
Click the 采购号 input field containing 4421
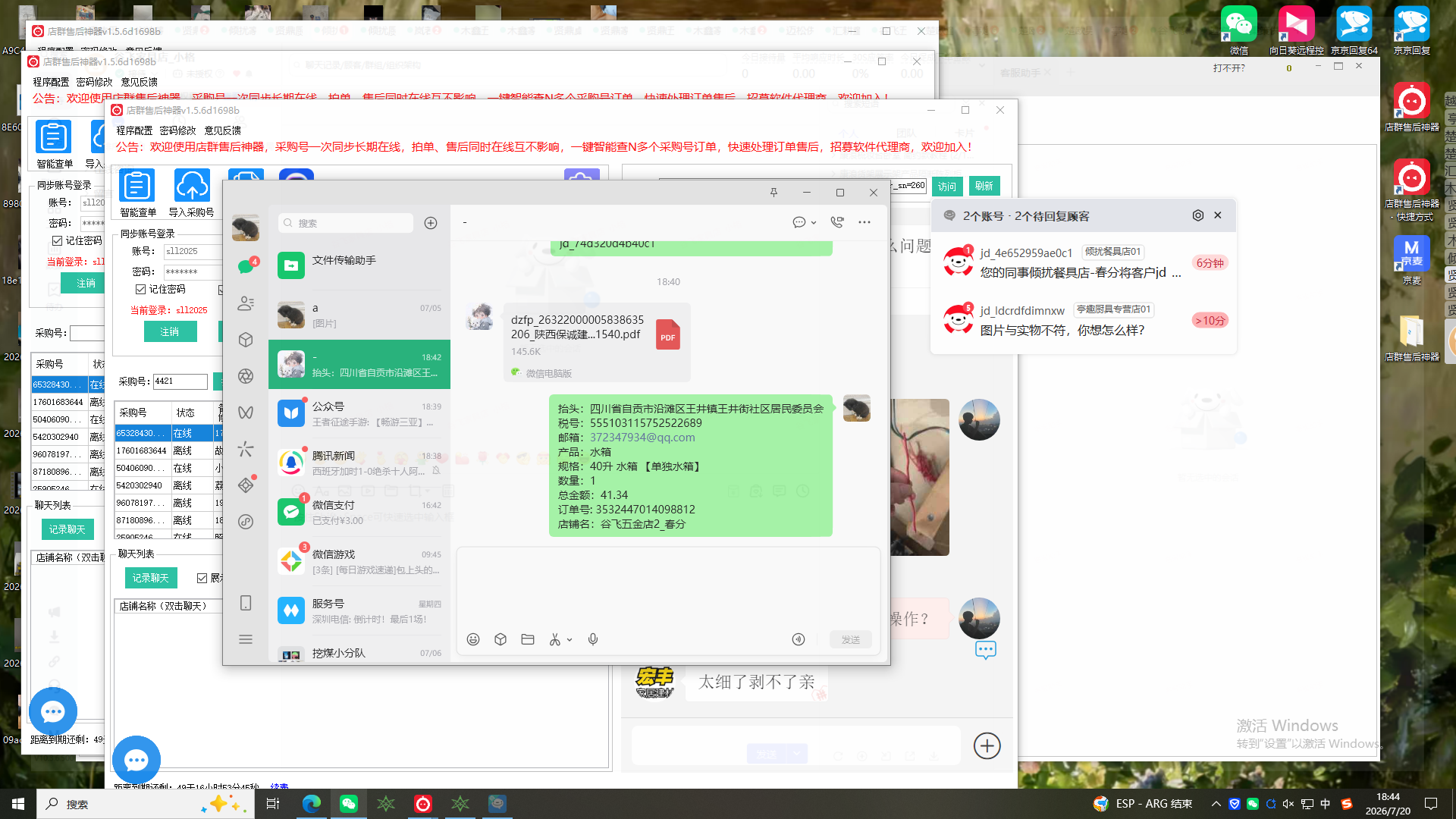(x=180, y=381)
